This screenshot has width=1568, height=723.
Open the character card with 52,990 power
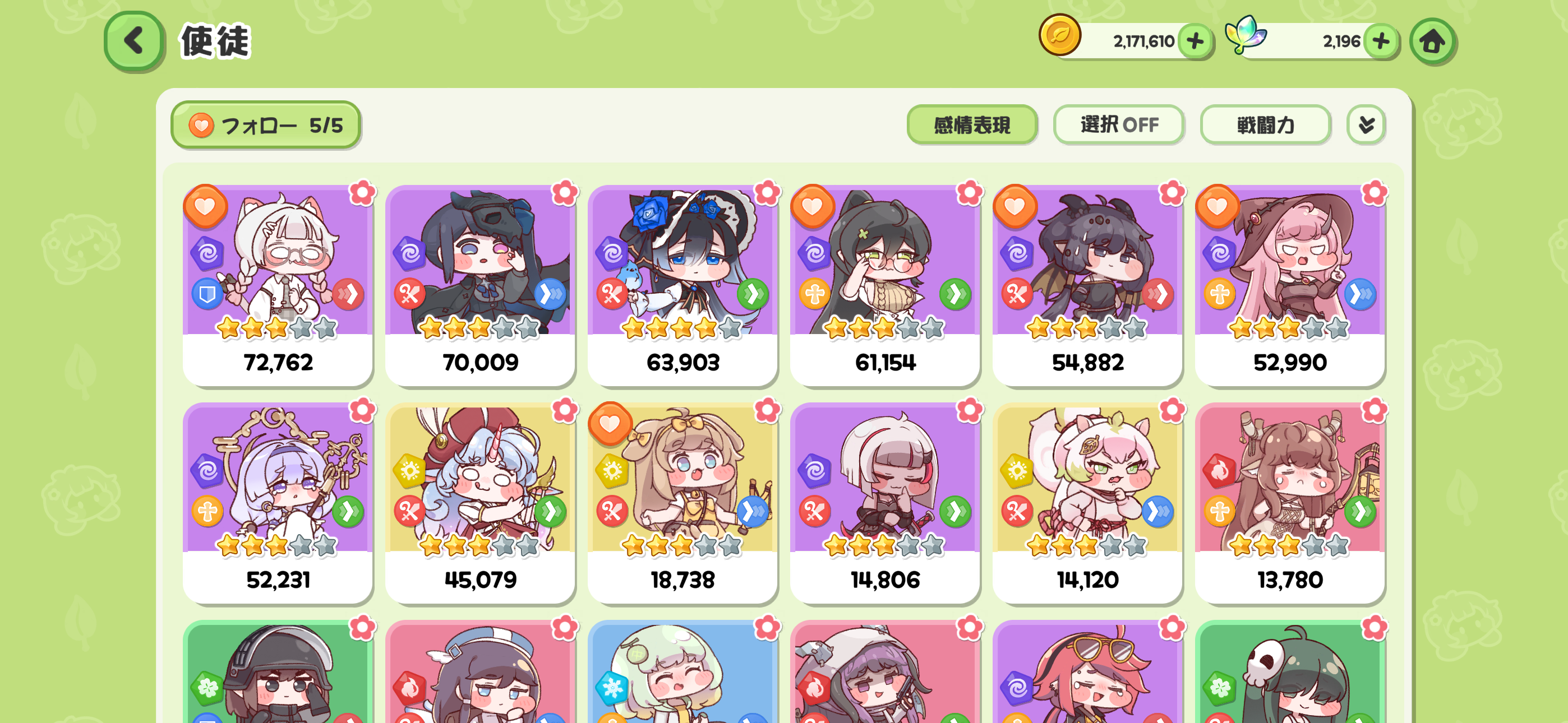click(x=1290, y=285)
